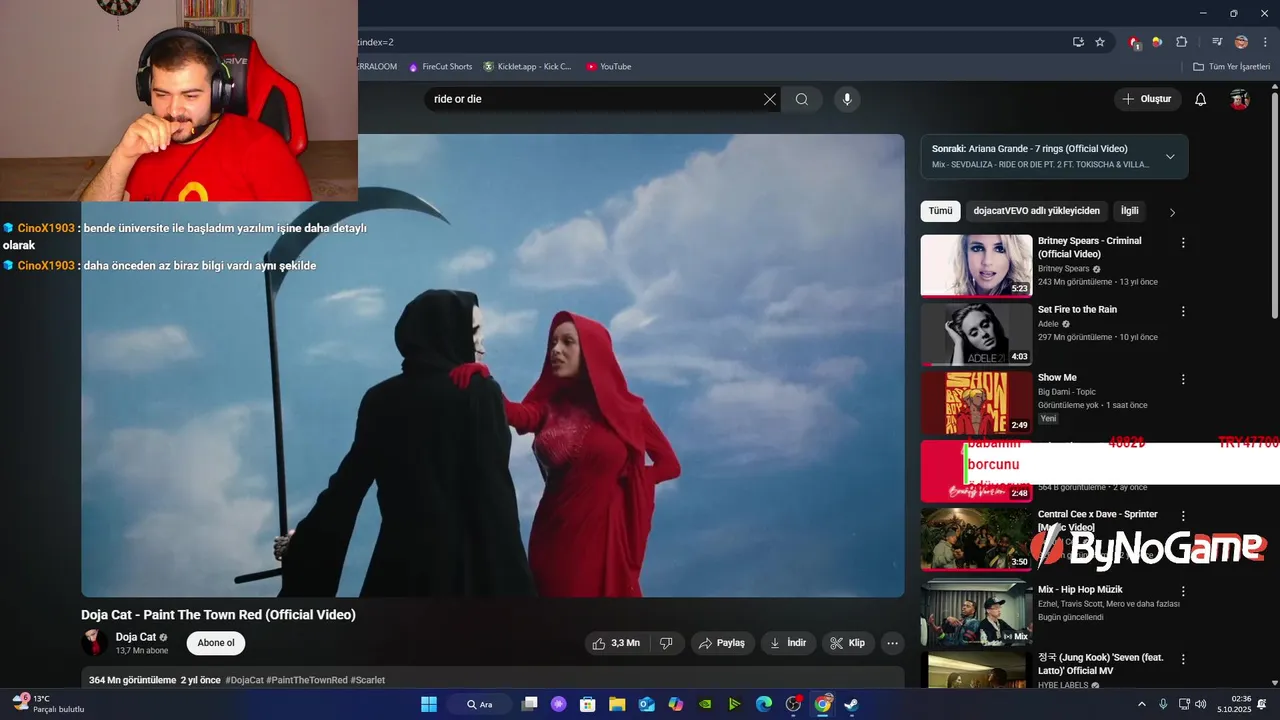Open options menu for Set Fire to the Rain
1280x720 pixels.
[1183, 311]
